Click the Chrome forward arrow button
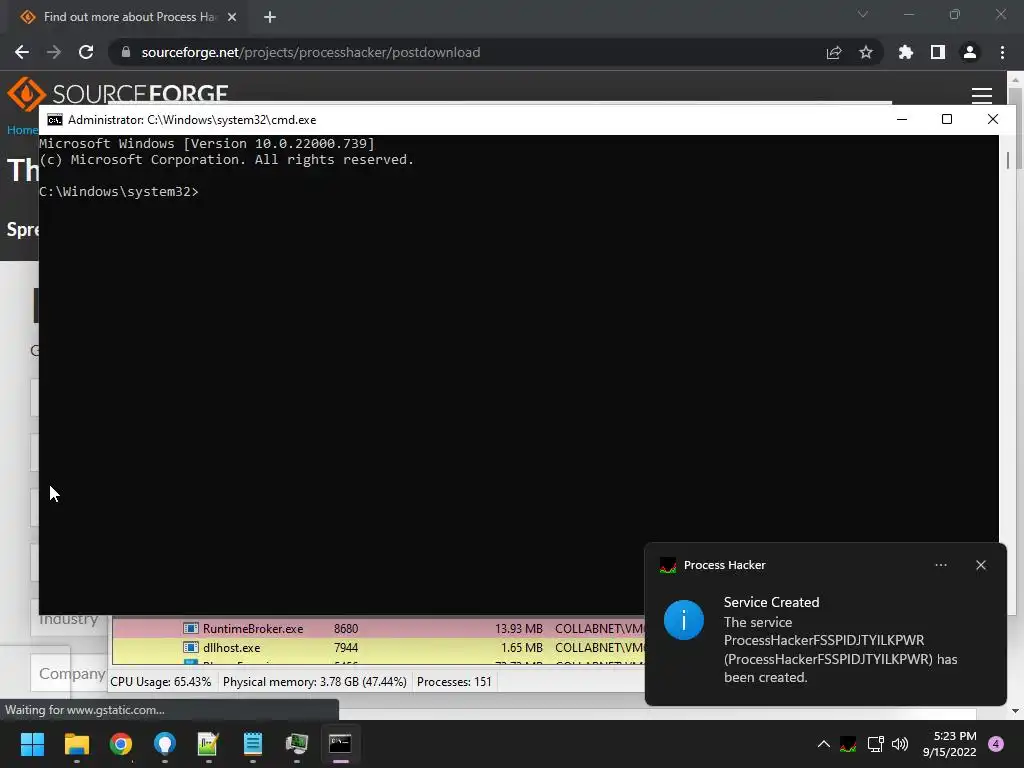 [54, 52]
